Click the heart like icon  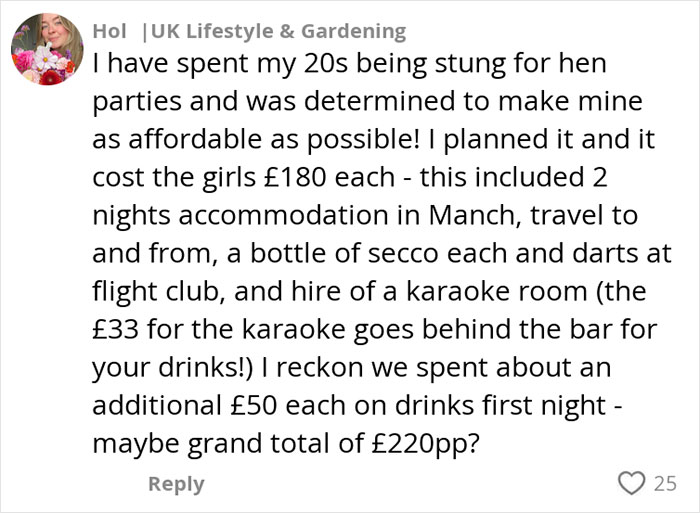click(632, 484)
